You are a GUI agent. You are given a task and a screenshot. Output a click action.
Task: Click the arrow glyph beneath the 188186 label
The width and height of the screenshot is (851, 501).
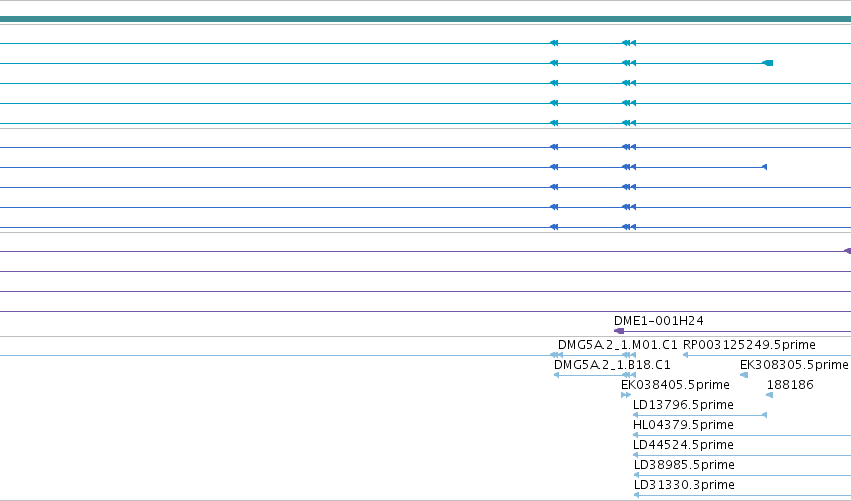[x=770, y=395]
